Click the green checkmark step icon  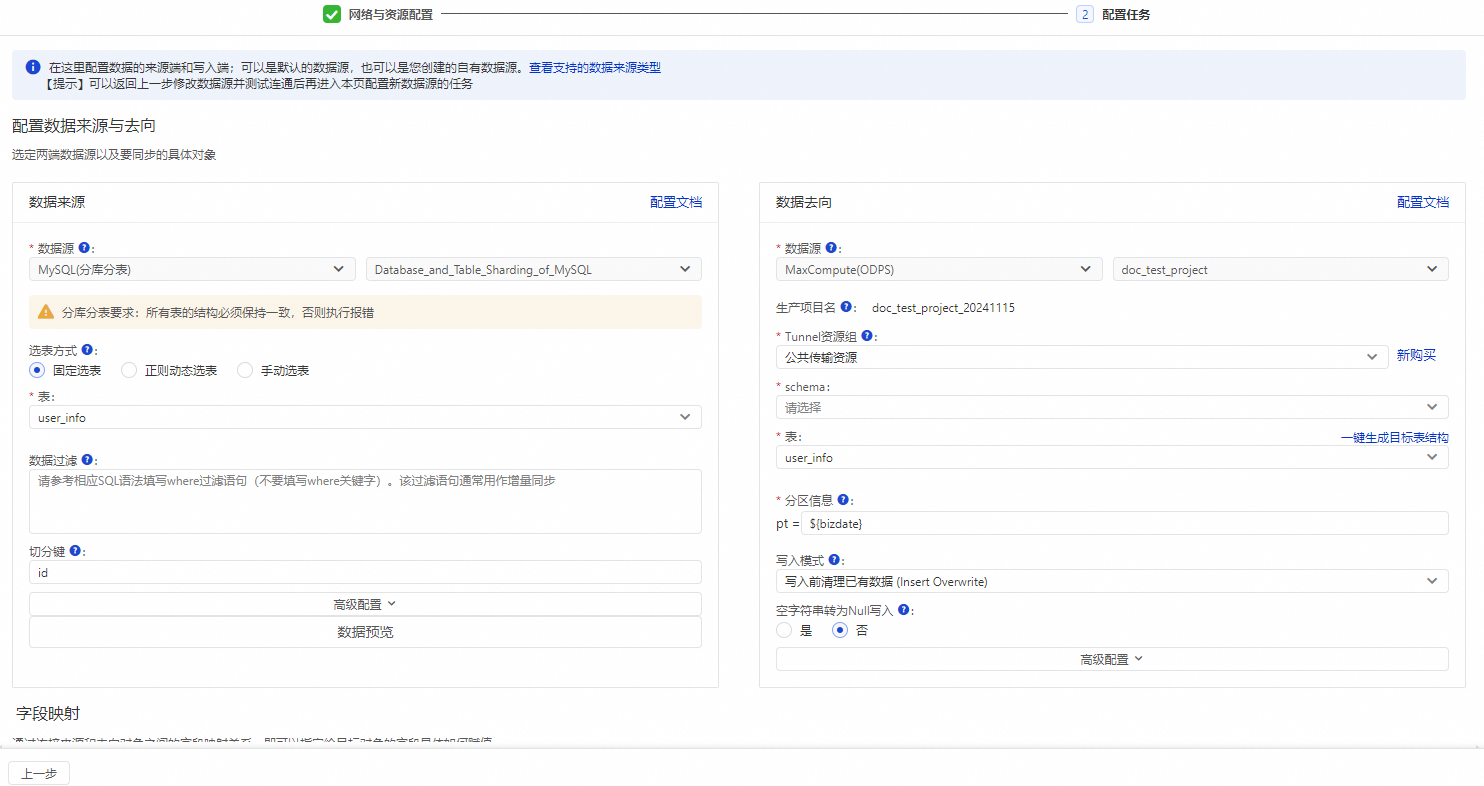click(x=332, y=14)
